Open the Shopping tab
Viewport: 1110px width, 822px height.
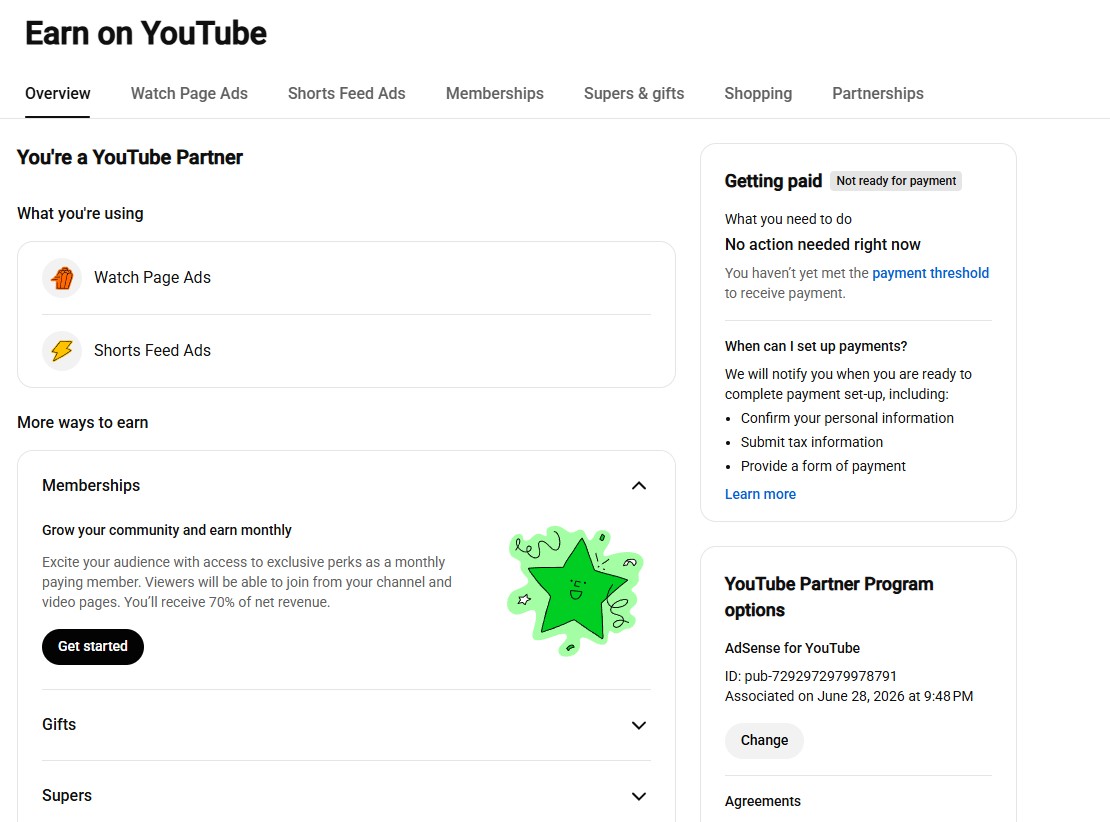757,93
